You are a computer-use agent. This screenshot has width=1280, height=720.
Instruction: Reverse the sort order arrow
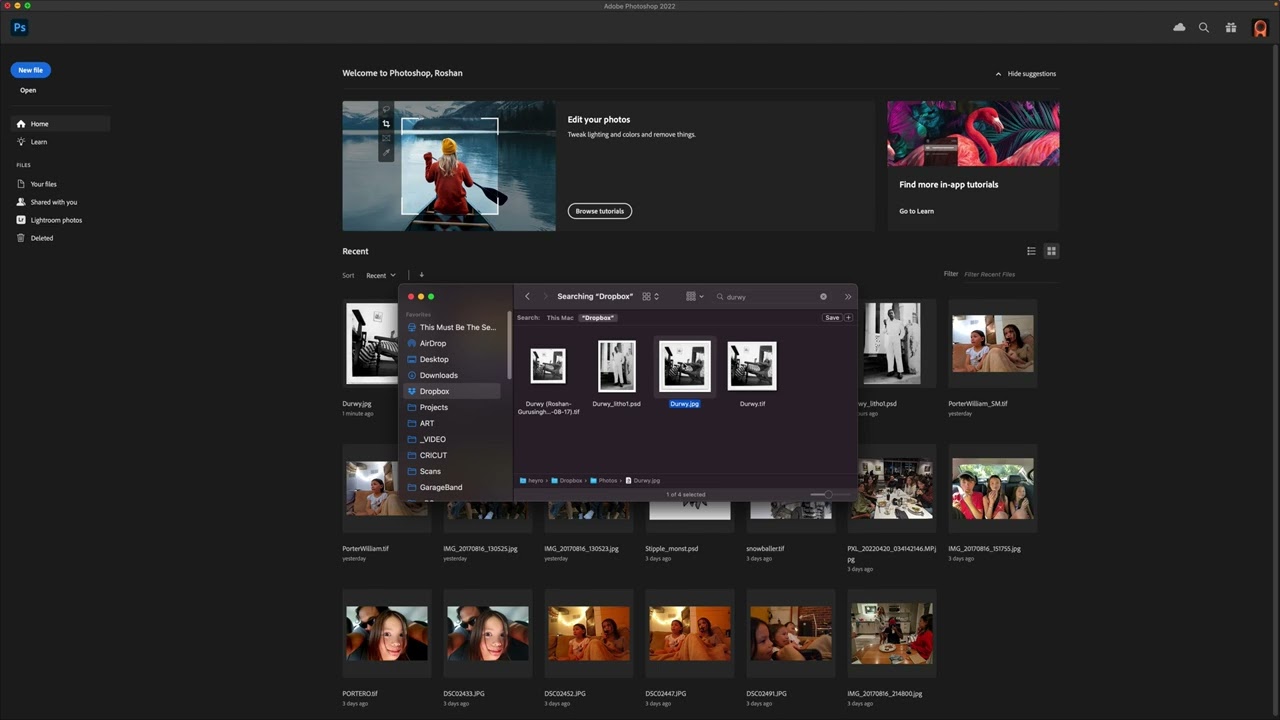coord(421,275)
